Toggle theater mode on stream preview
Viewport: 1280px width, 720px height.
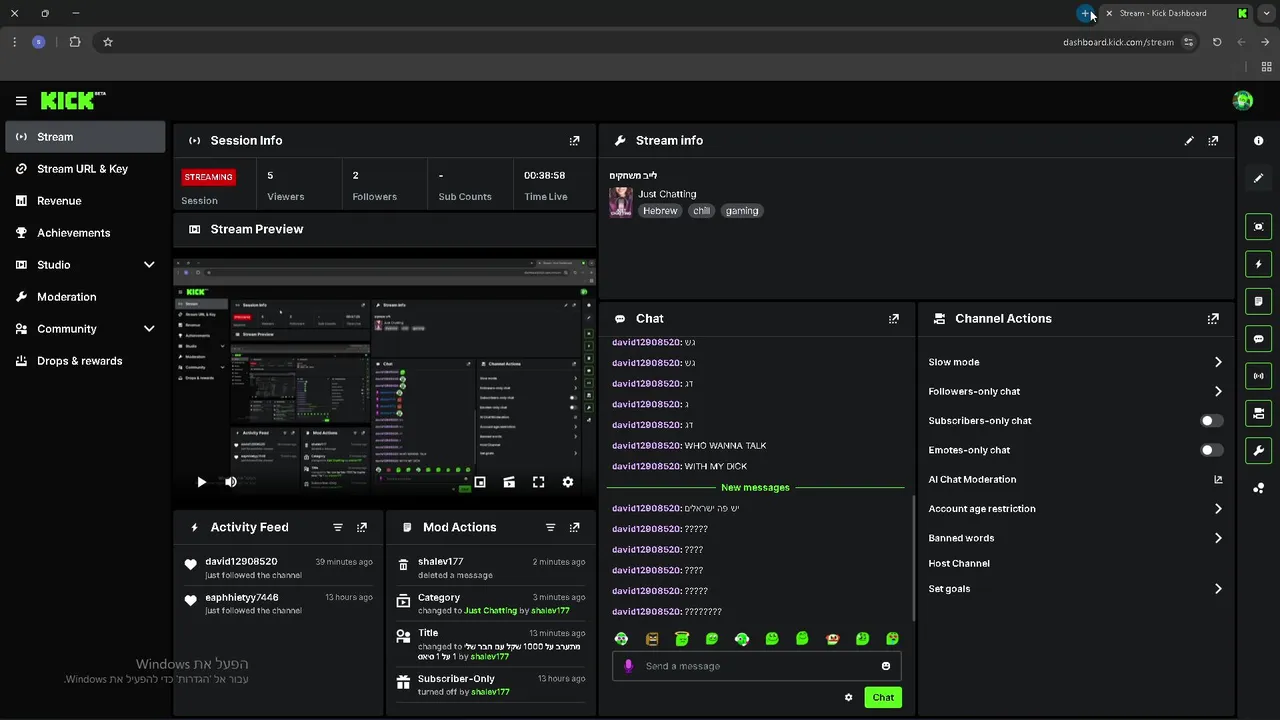pos(509,482)
